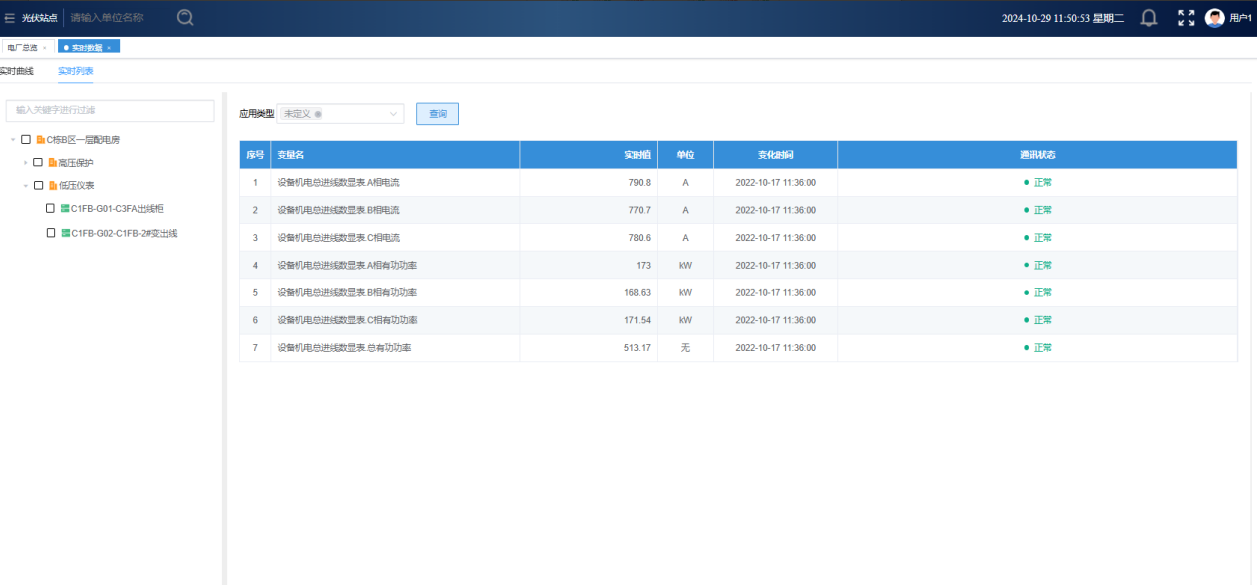The image size is (1257, 585).
Task: Click the 用户1 avatar icon
Action: pyautogui.click(x=1214, y=18)
